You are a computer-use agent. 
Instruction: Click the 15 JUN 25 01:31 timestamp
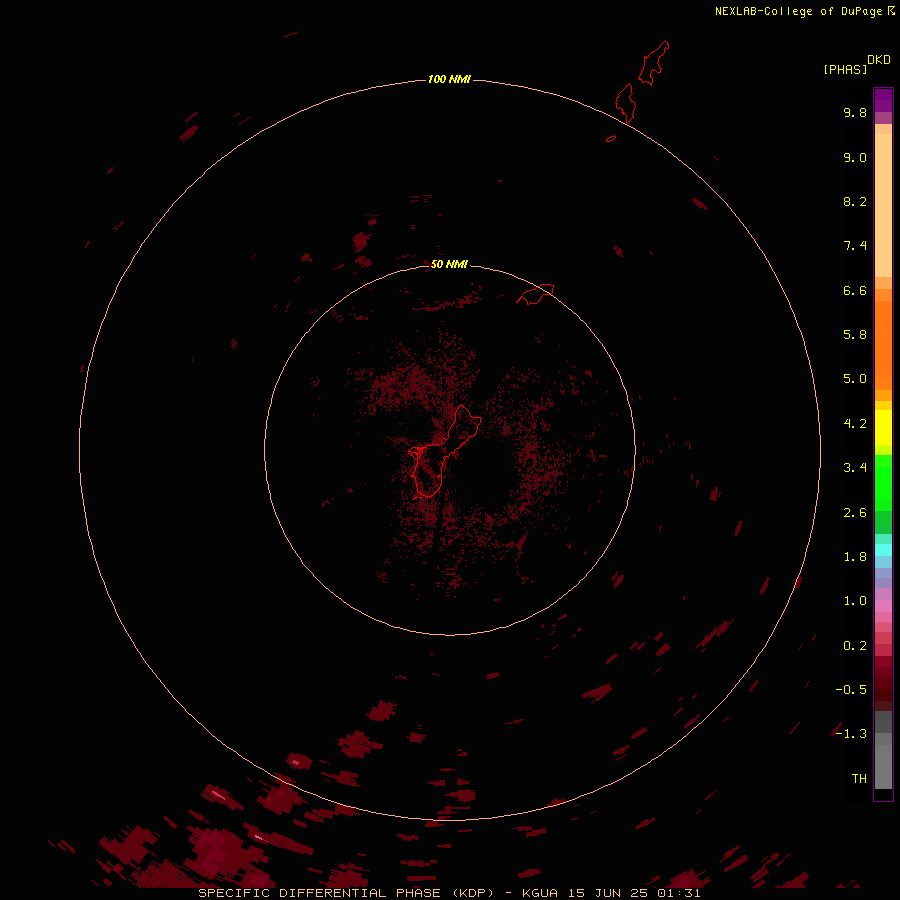pyautogui.click(x=634, y=893)
